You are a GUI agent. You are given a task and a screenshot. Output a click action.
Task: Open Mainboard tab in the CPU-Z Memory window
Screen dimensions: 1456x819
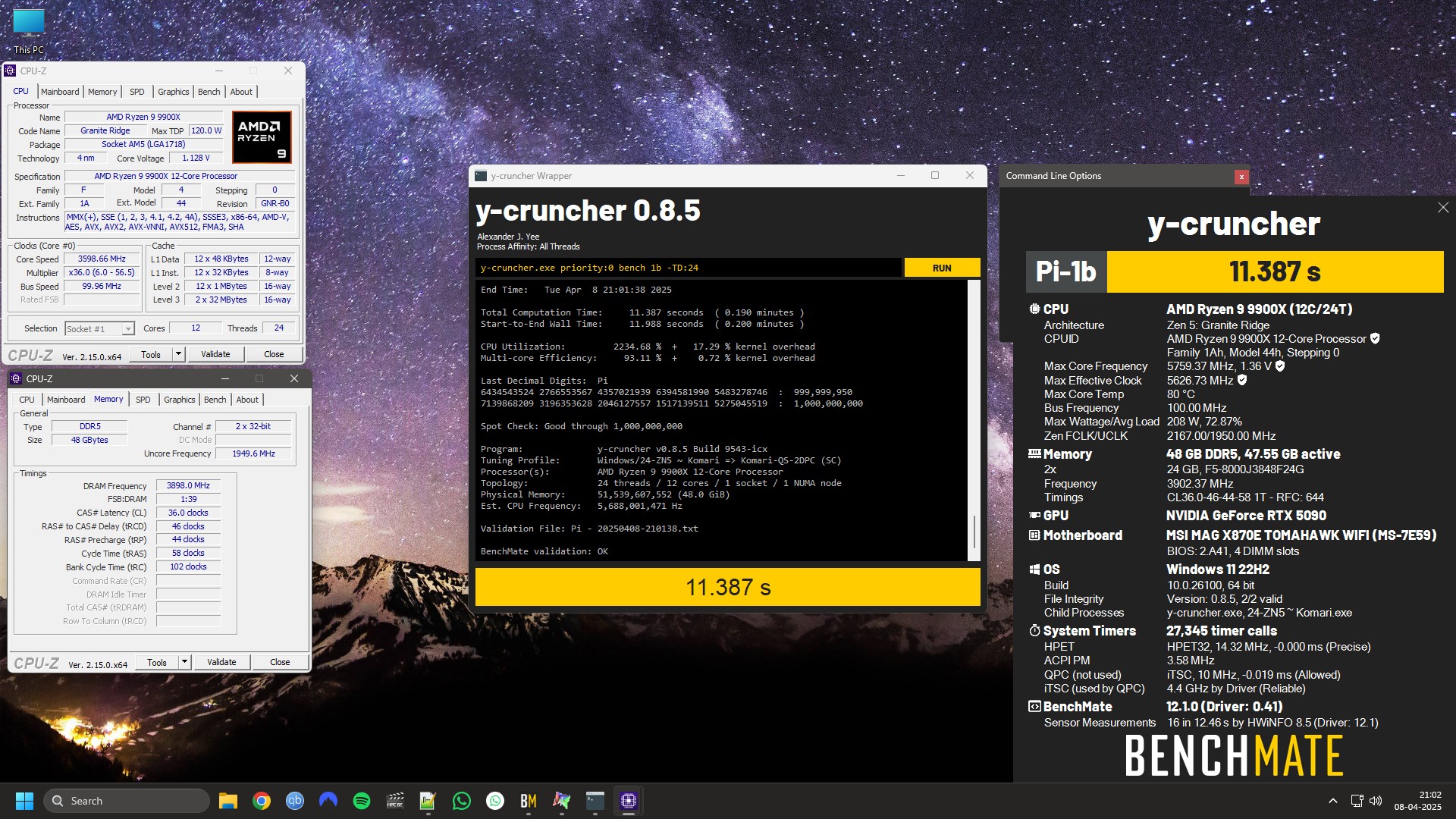coord(66,400)
